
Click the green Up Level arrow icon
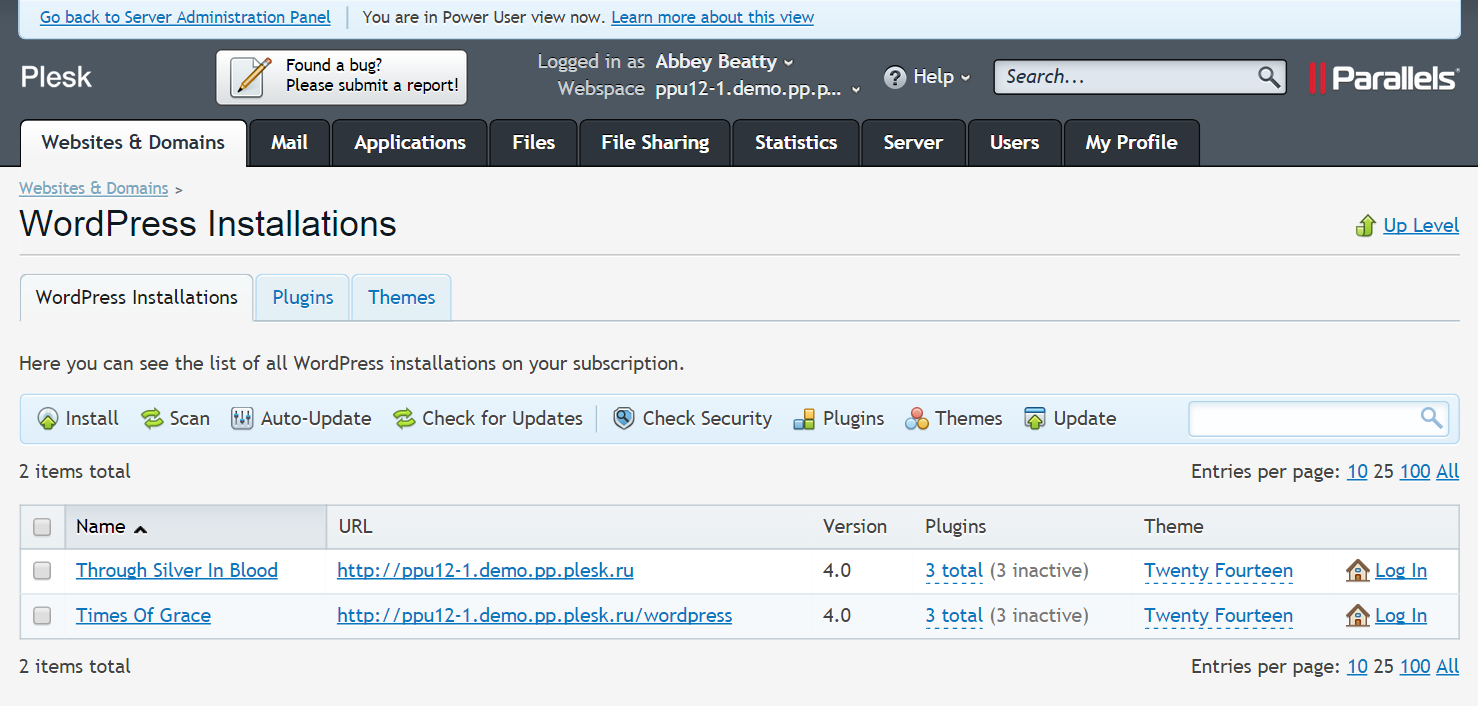[x=1365, y=226]
